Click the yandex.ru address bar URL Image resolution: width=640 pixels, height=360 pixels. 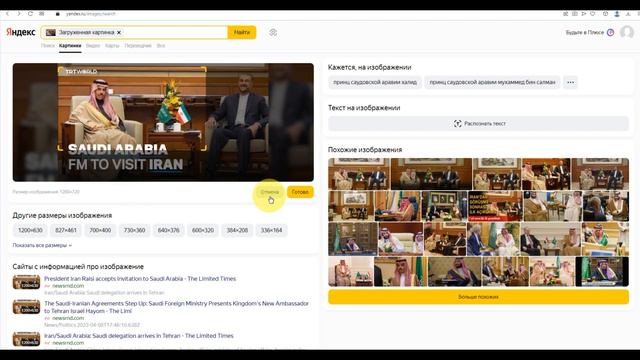91,13
